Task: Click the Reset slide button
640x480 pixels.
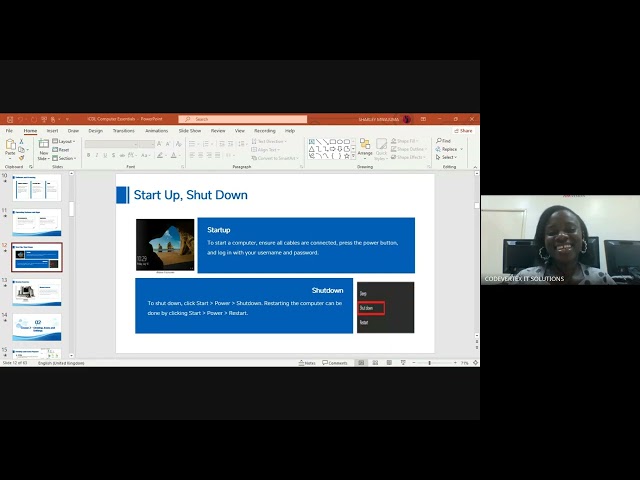Action: point(61,150)
